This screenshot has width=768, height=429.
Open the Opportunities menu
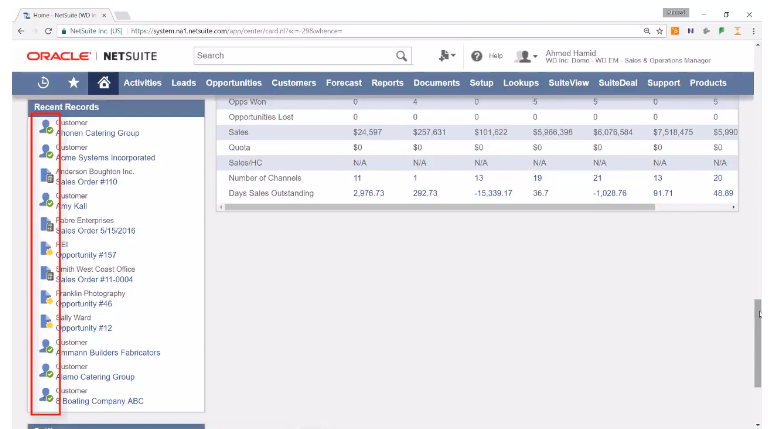(x=234, y=83)
